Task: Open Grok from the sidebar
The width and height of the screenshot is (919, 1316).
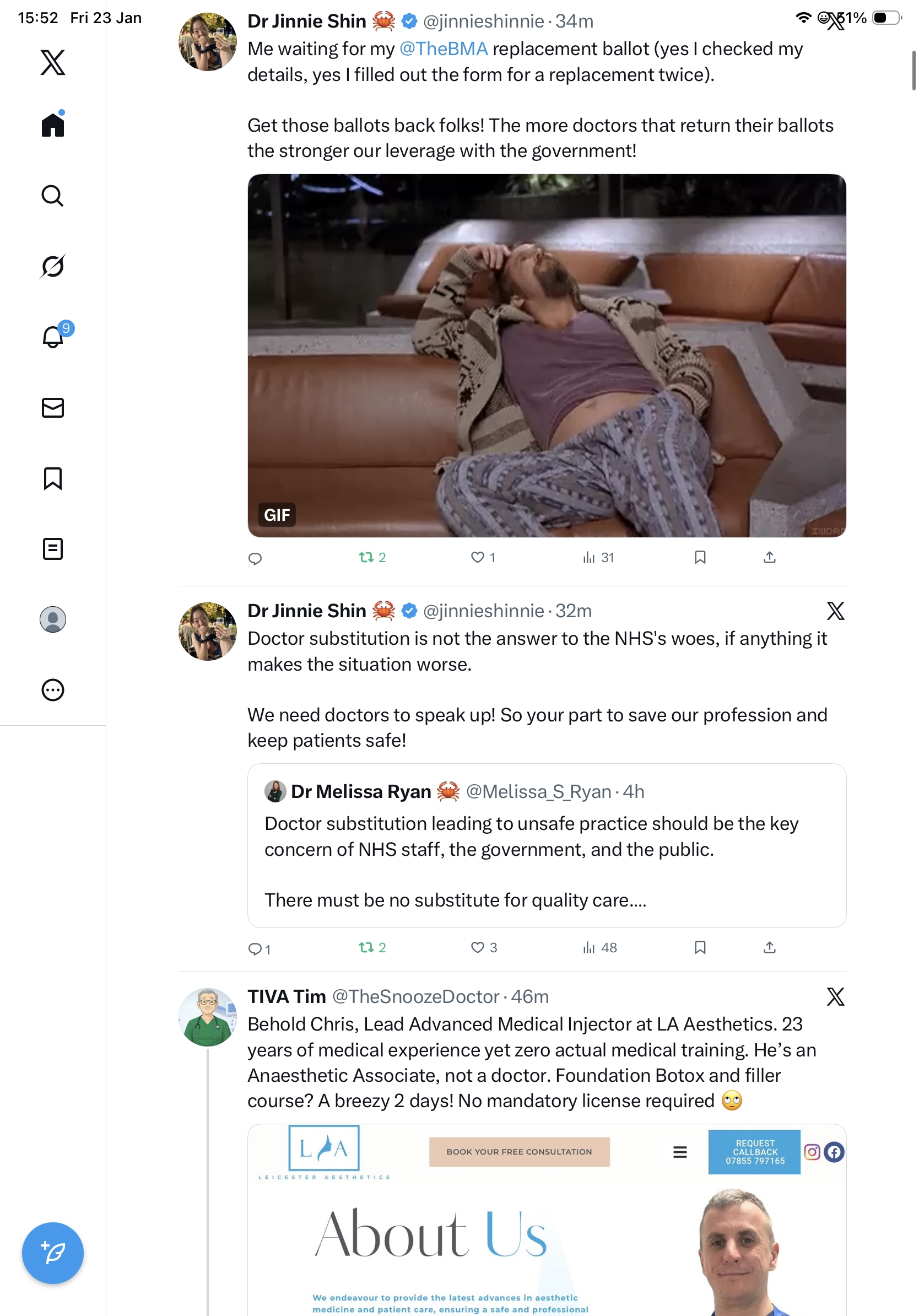Action: pos(53,266)
